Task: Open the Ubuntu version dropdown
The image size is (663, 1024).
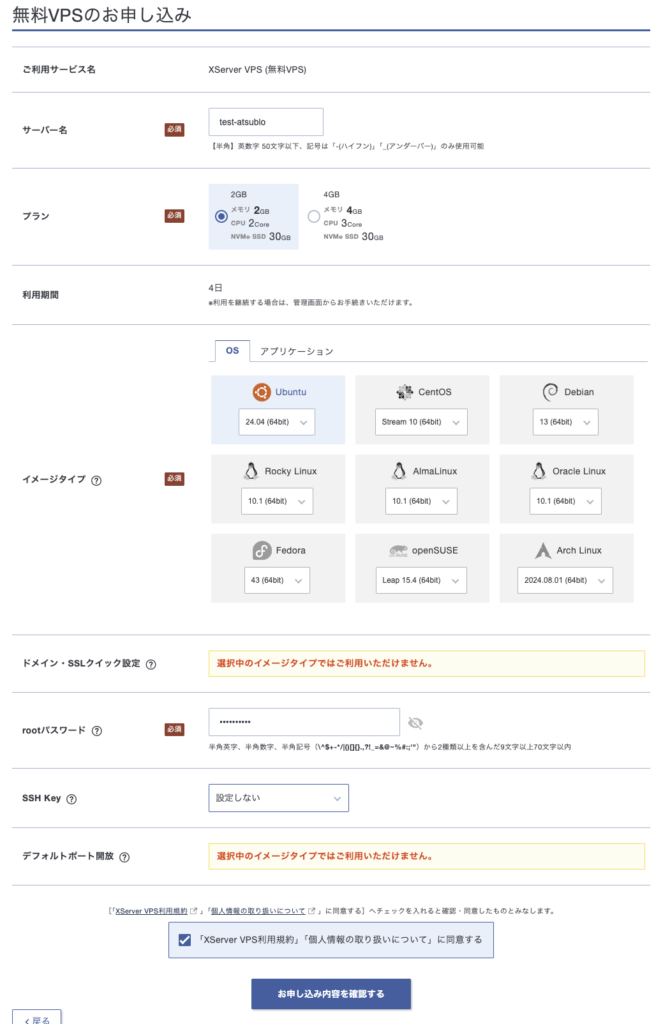Action: pos(277,422)
